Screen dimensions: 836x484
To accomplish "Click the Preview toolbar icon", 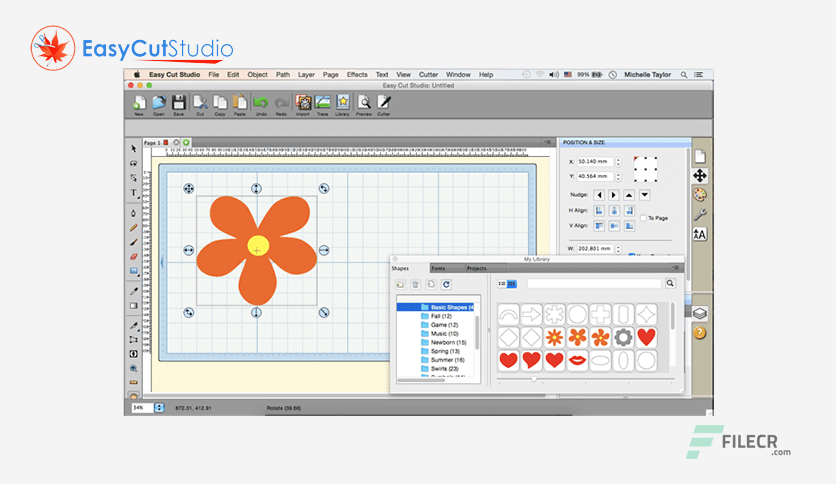I will [x=364, y=104].
